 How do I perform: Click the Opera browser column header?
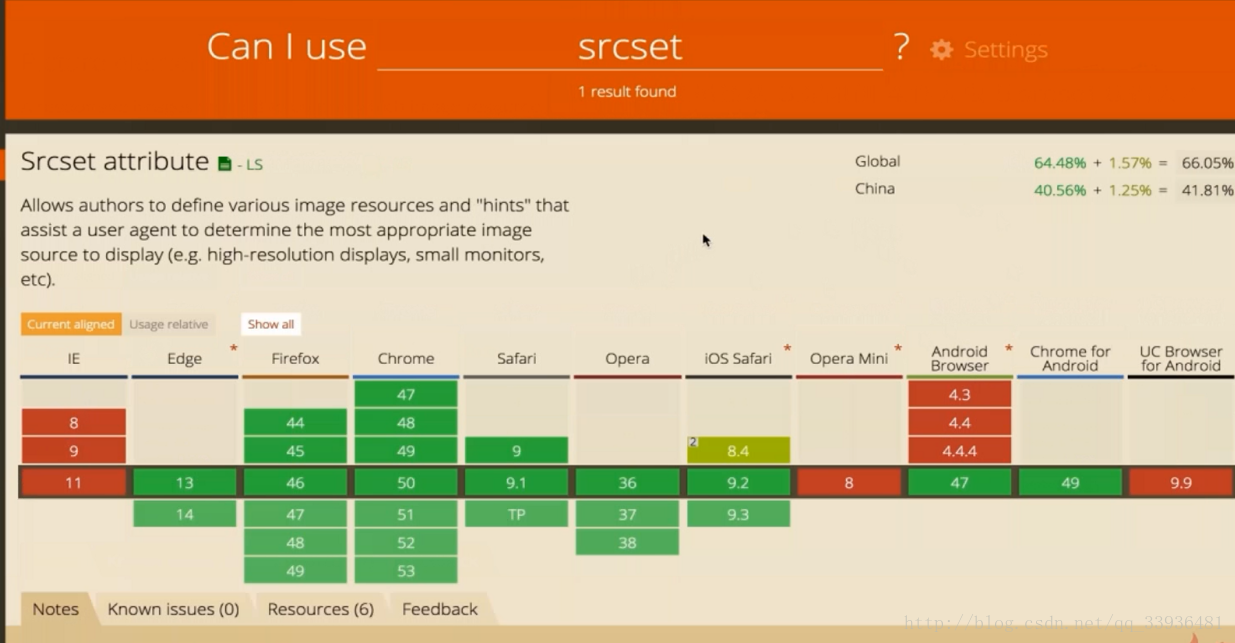click(x=627, y=358)
